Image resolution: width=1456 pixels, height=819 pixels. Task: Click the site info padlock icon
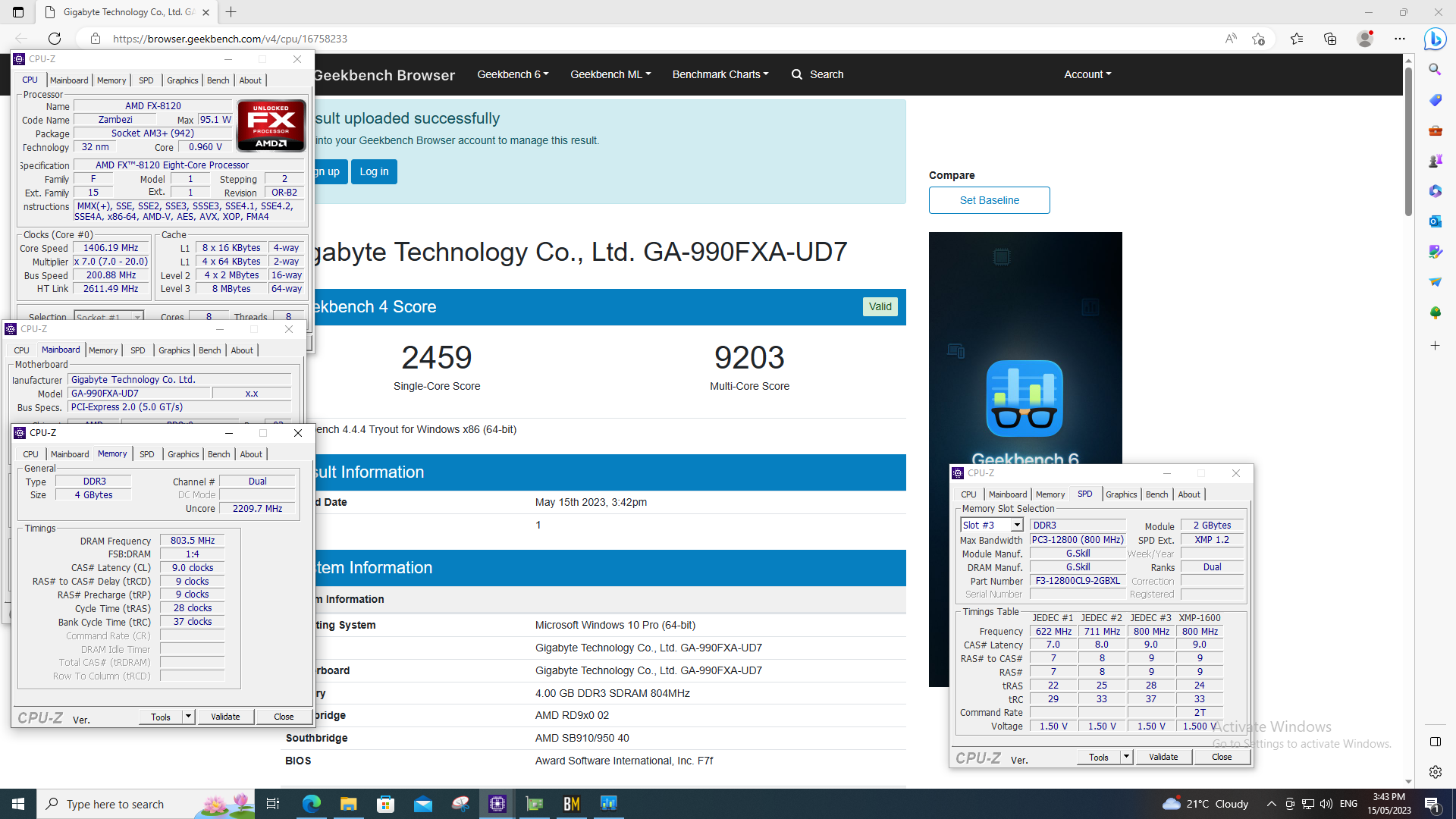point(95,39)
